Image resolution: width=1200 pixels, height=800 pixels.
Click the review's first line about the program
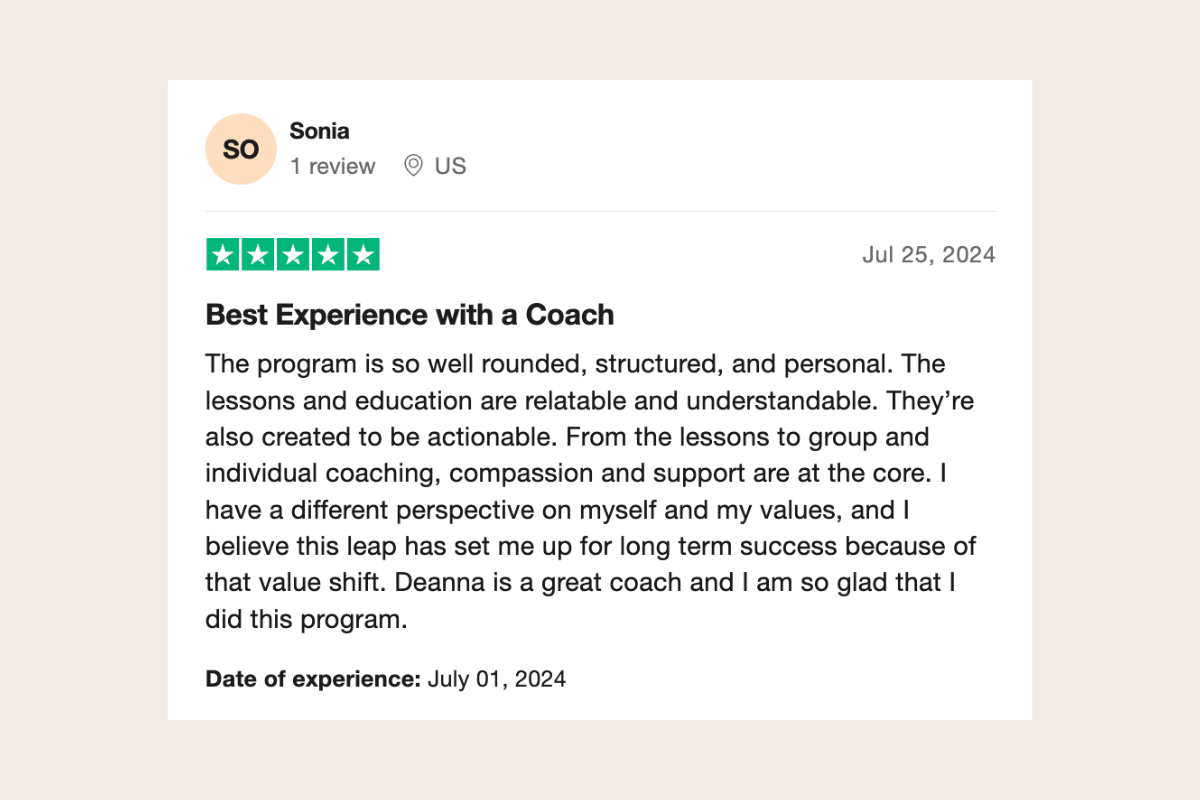575,364
